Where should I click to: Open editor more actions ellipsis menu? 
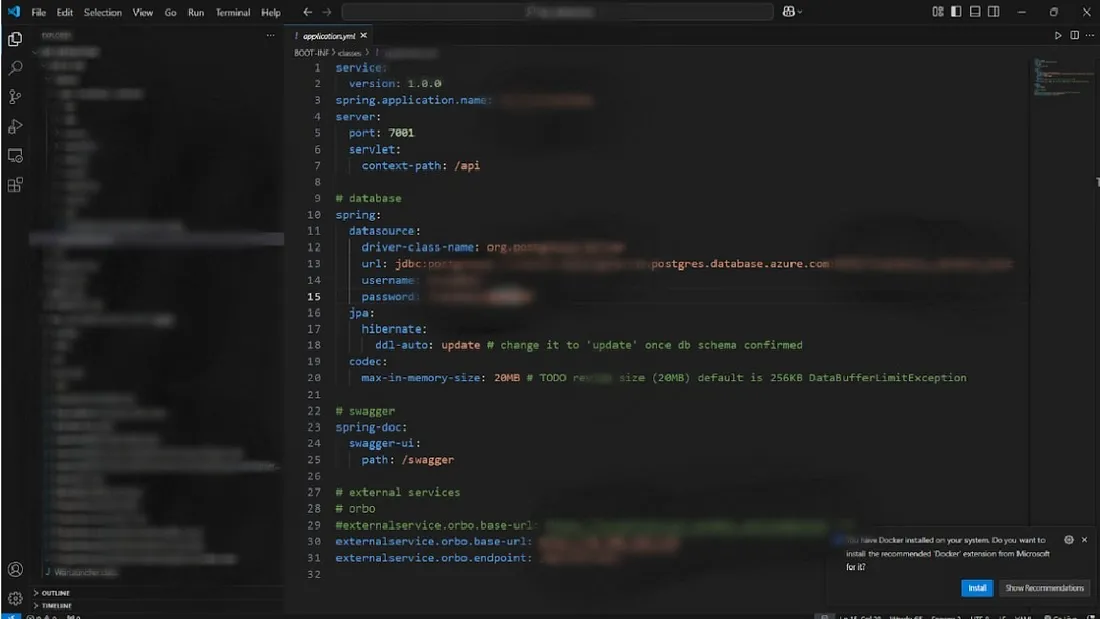pyautogui.click(x=1088, y=34)
